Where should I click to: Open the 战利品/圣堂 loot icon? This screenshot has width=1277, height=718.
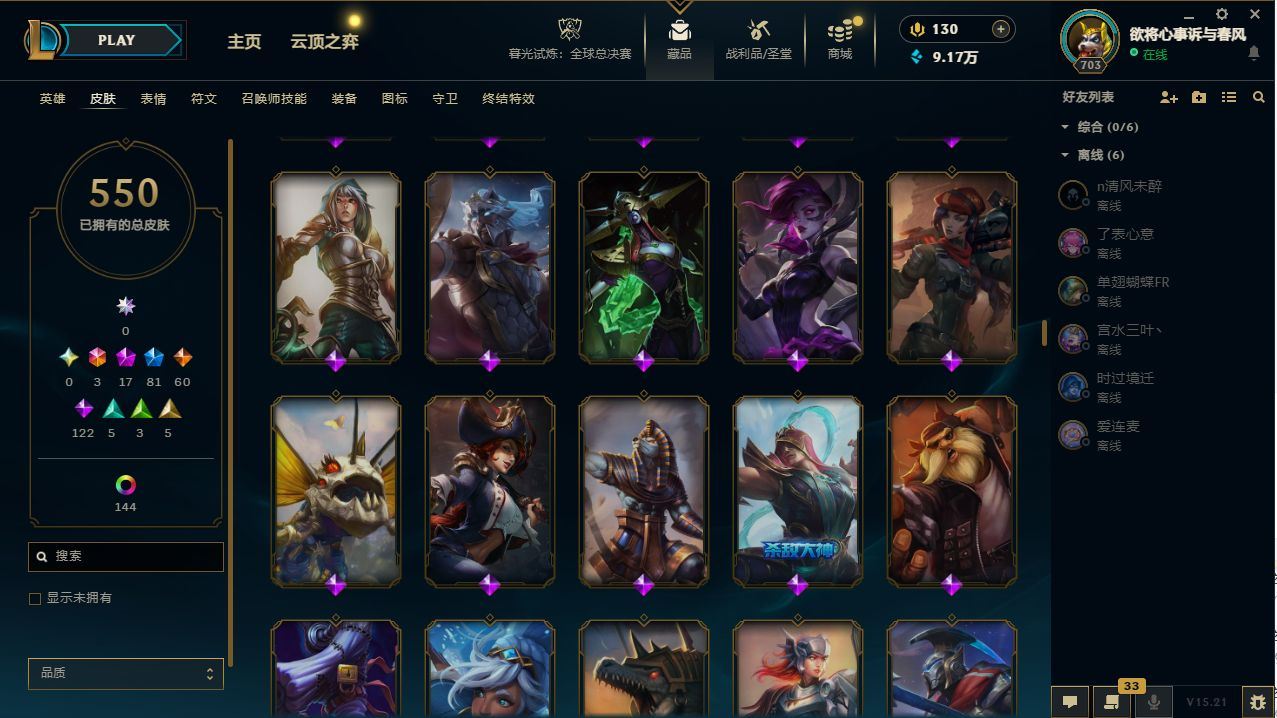[759, 30]
